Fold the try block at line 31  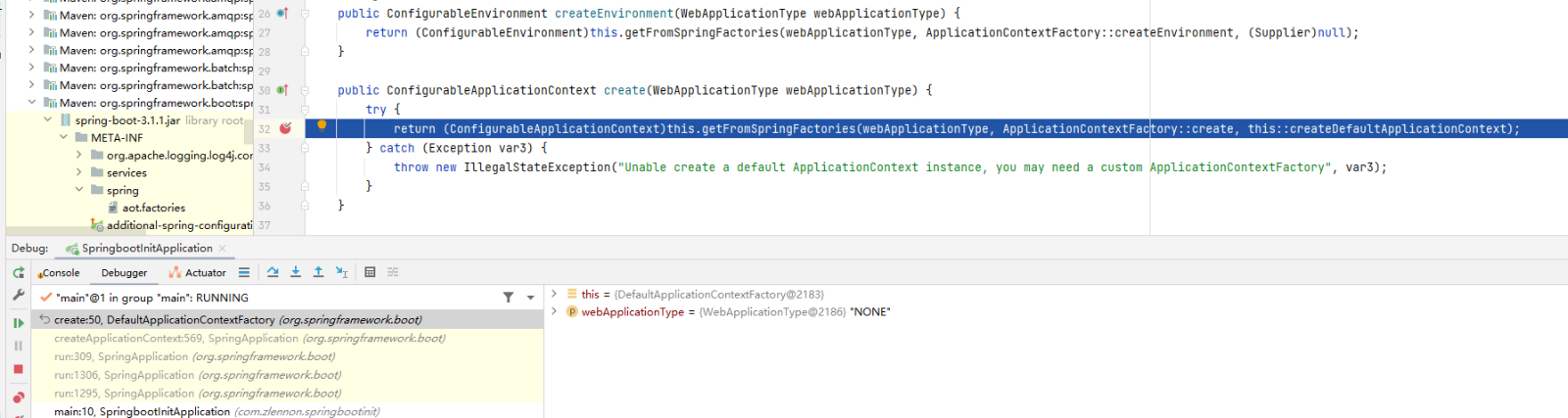tap(305, 110)
